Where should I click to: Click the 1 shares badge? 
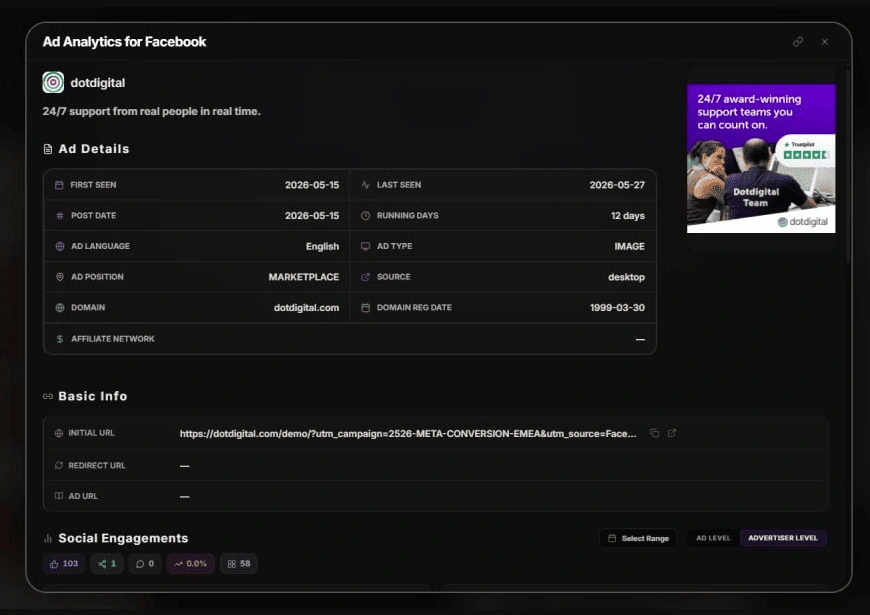[107, 564]
